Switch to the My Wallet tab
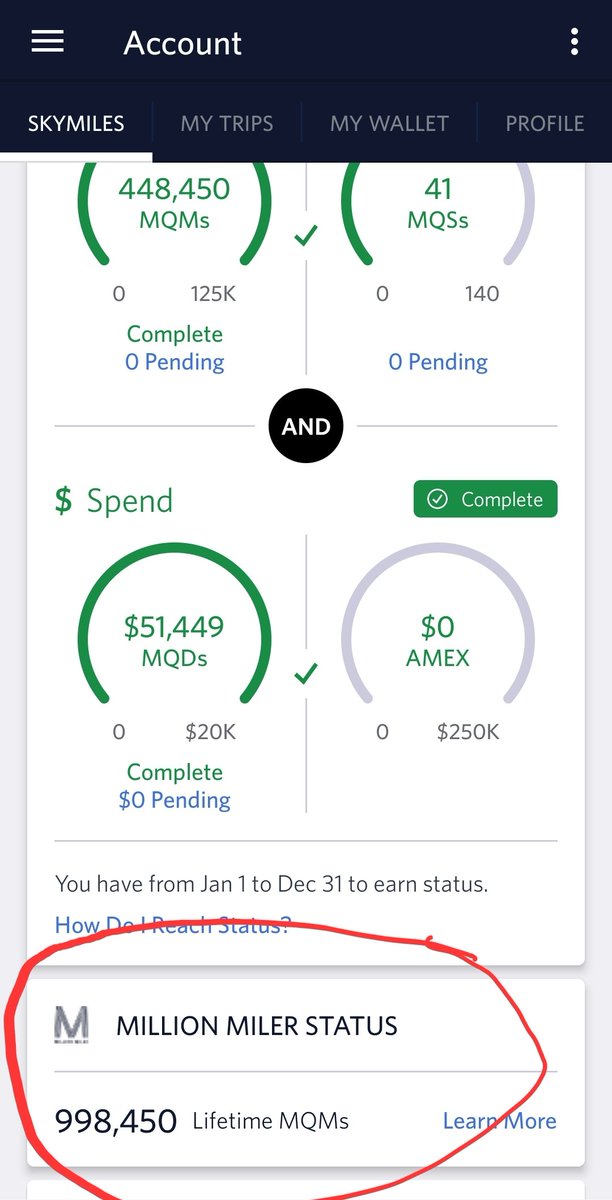Screen dimensions: 612x1200 click(389, 124)
